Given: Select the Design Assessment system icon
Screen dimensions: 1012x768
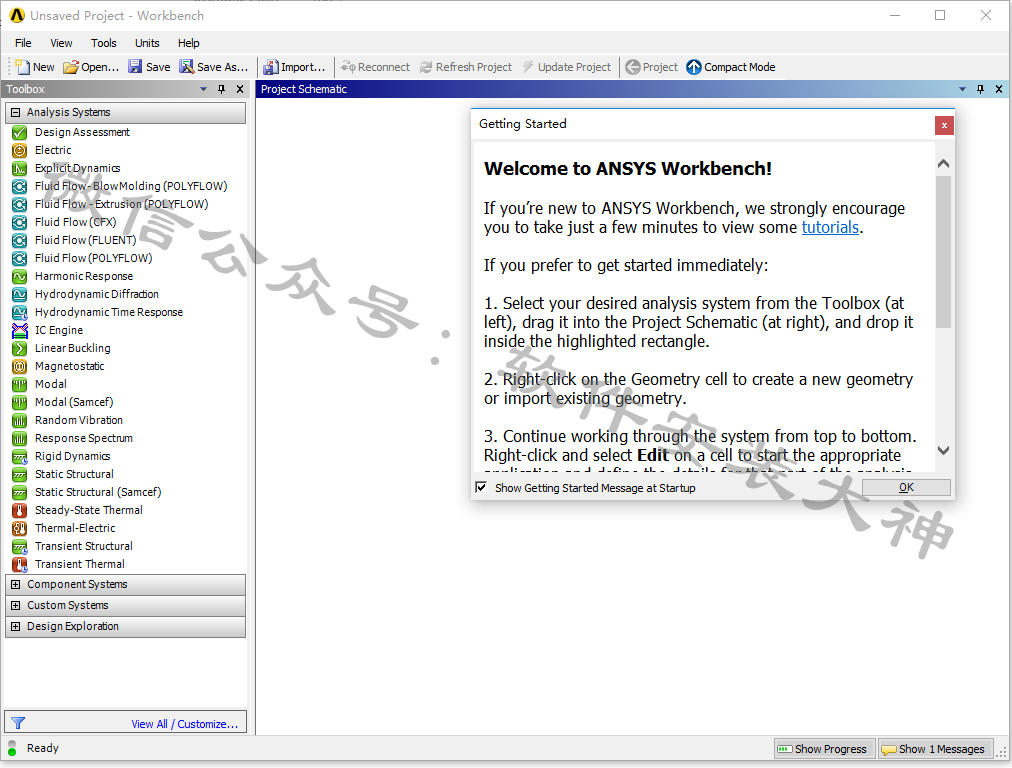Looking at the screenshot, I should (19, 132).
